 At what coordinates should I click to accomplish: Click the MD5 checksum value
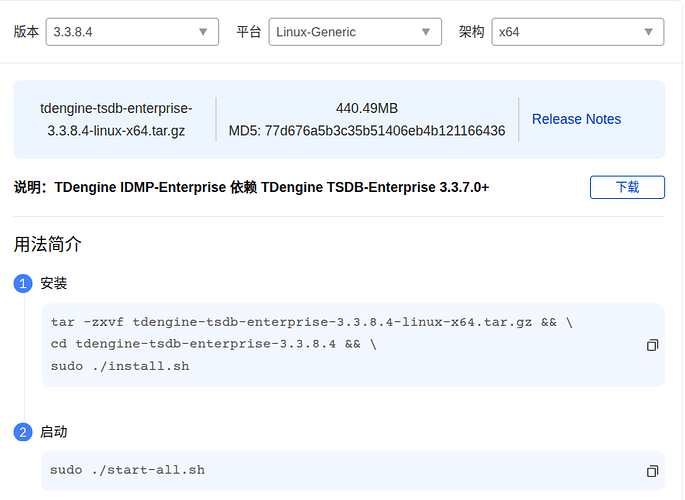385,131
